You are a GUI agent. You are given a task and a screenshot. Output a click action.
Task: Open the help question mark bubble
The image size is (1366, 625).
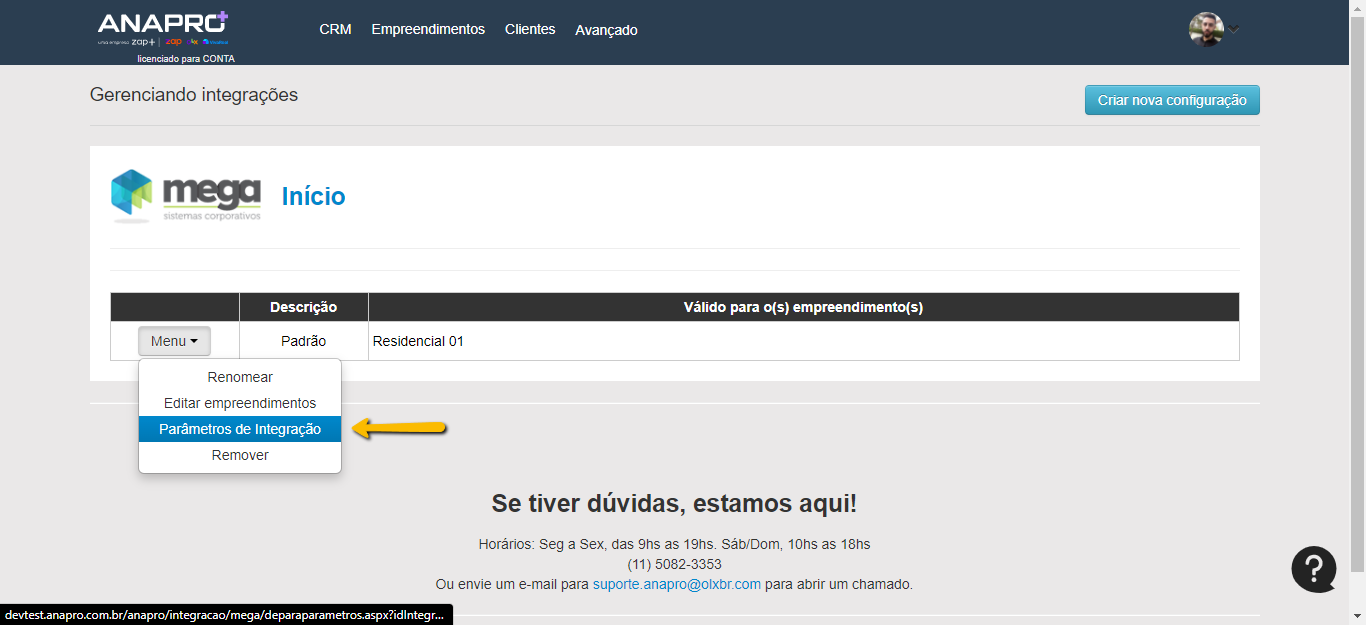(1313, 569)
